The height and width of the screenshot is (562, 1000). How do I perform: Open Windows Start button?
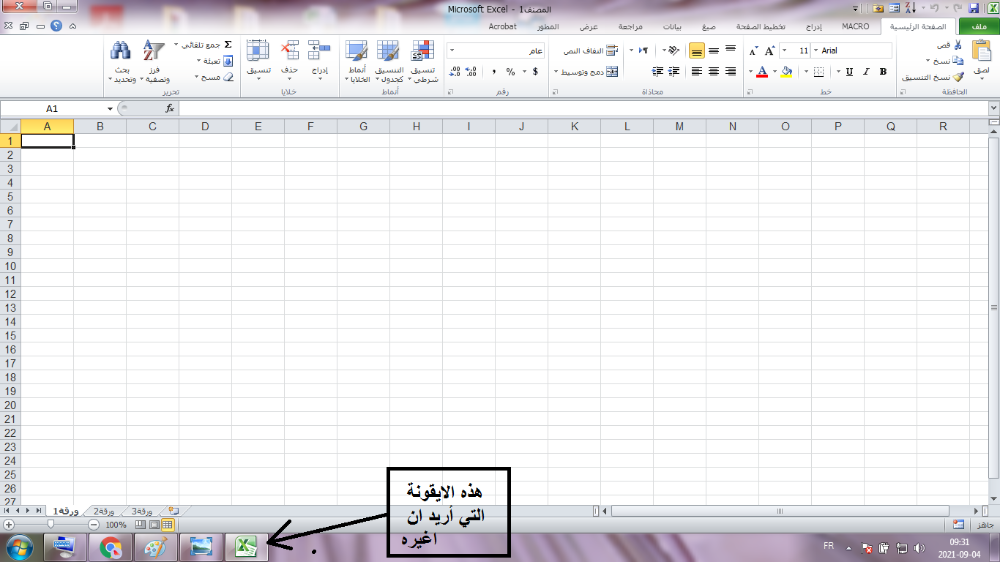(20, 547)
